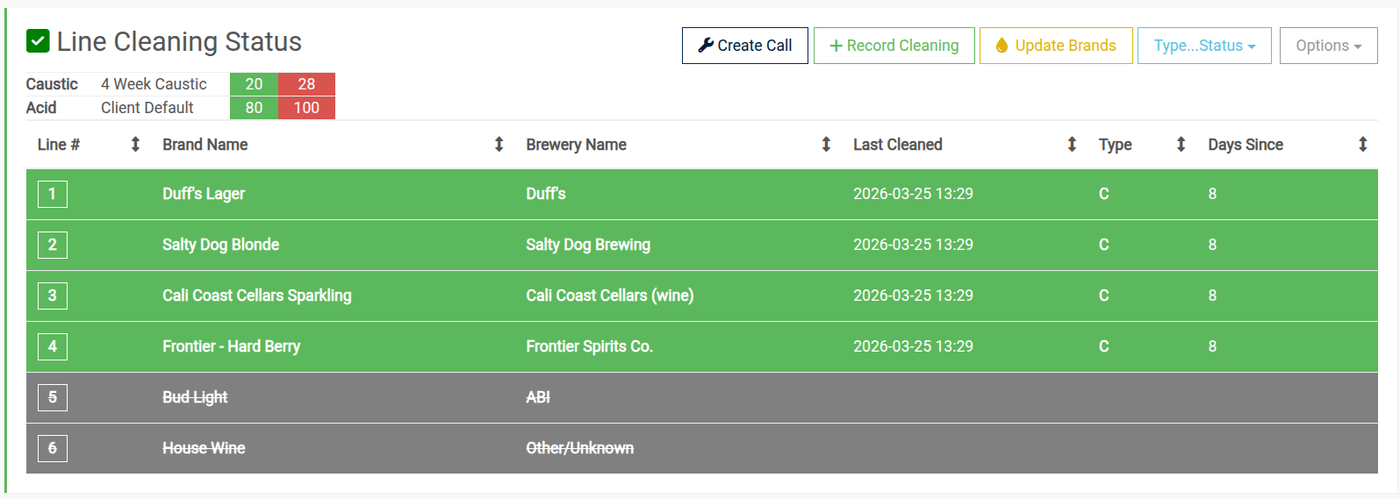This screenshot has width=1400, height=499.
Task: Select line number 5 box for Bud Light
Action: click(x=52, y=398)
